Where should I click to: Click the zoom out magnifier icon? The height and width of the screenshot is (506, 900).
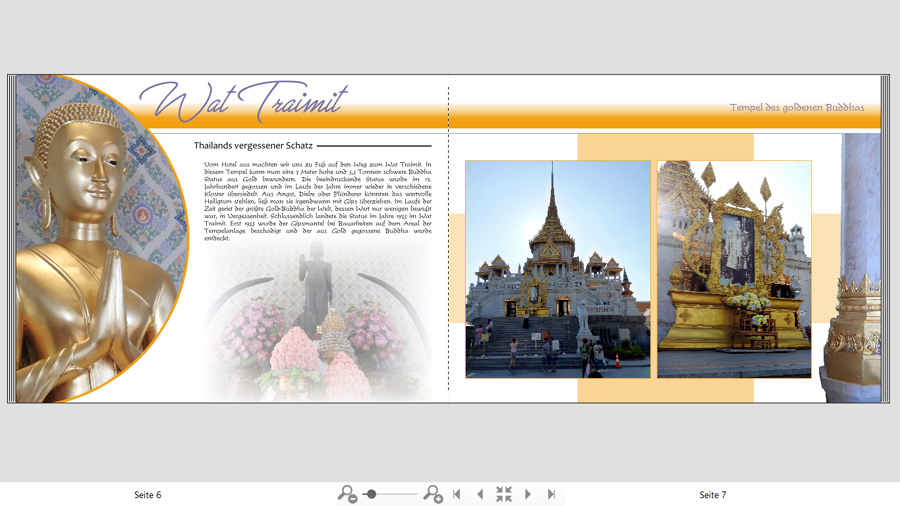[x=347, y=494]
